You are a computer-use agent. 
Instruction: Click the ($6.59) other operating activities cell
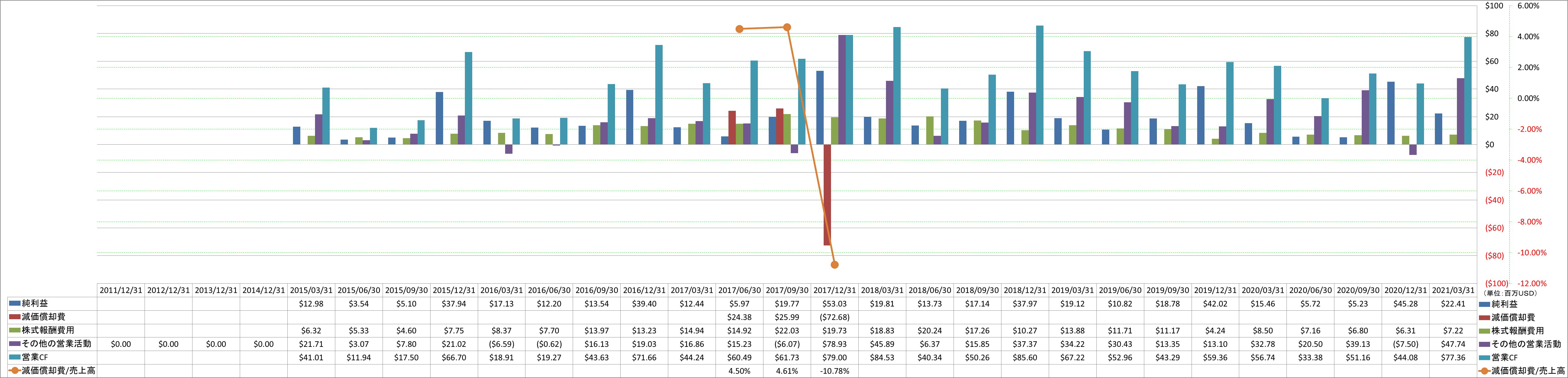pos(502,344)
